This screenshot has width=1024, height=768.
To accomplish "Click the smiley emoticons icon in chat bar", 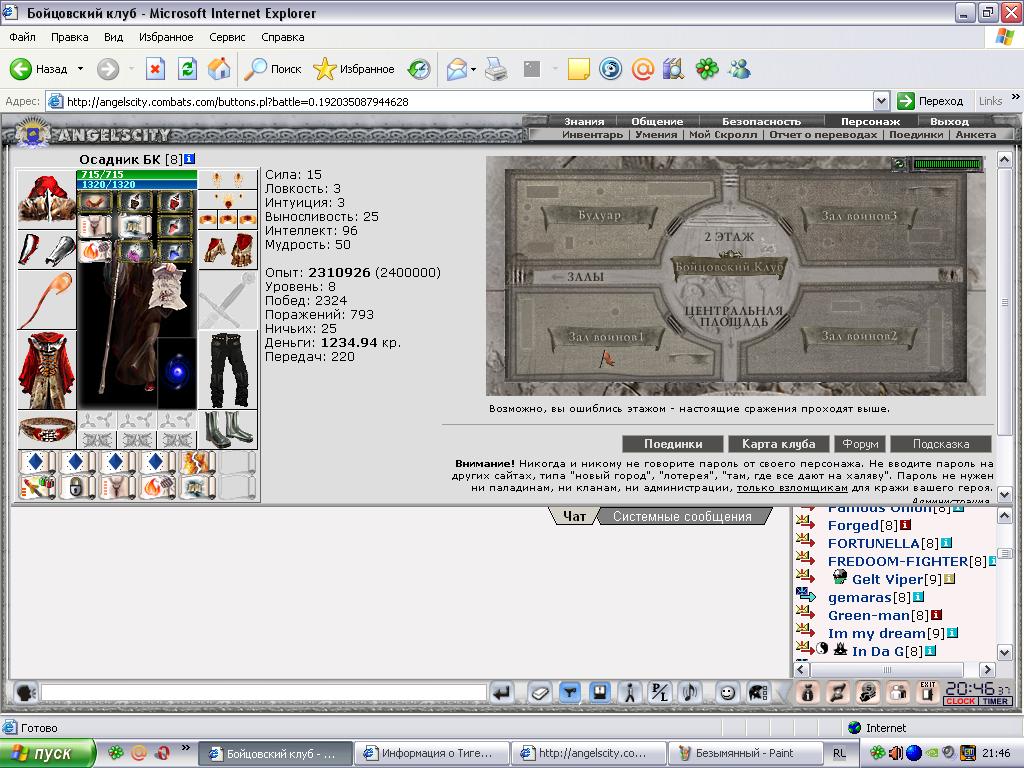I will point(727,692).
